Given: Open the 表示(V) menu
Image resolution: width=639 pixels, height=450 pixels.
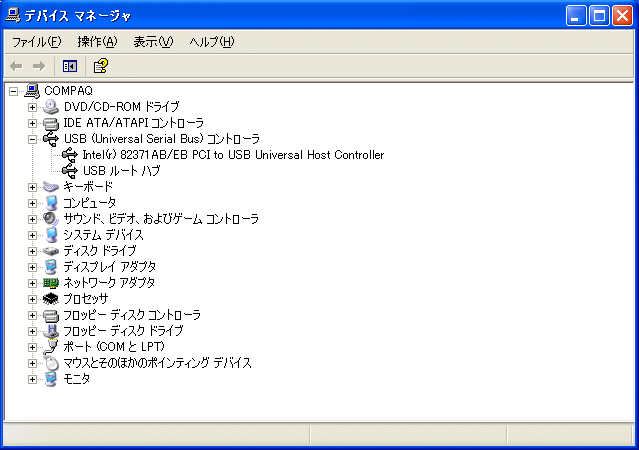Looking at the screenshot, I should pos(153,42).
